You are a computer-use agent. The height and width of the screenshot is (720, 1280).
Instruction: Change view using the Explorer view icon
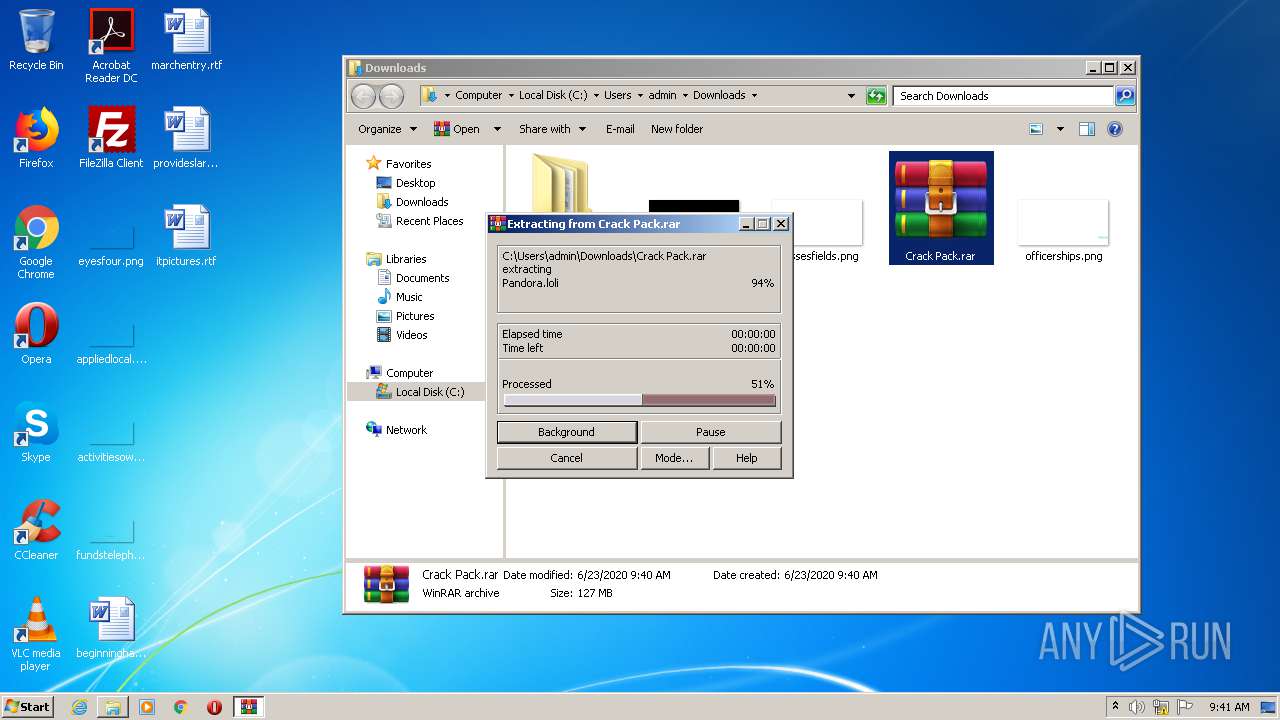[x=1036, y=129]
